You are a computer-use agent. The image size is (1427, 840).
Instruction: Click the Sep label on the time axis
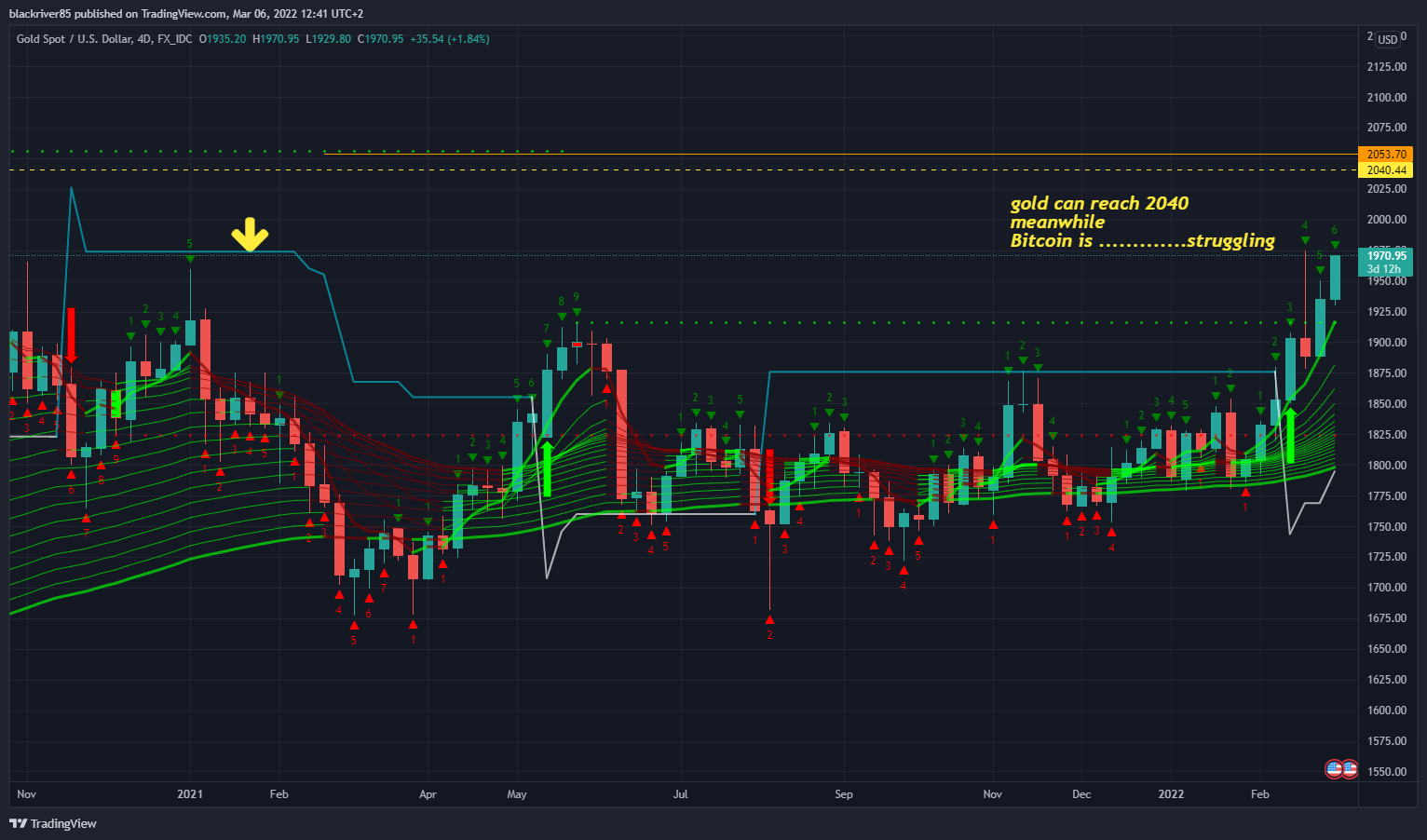click(844, 794)
